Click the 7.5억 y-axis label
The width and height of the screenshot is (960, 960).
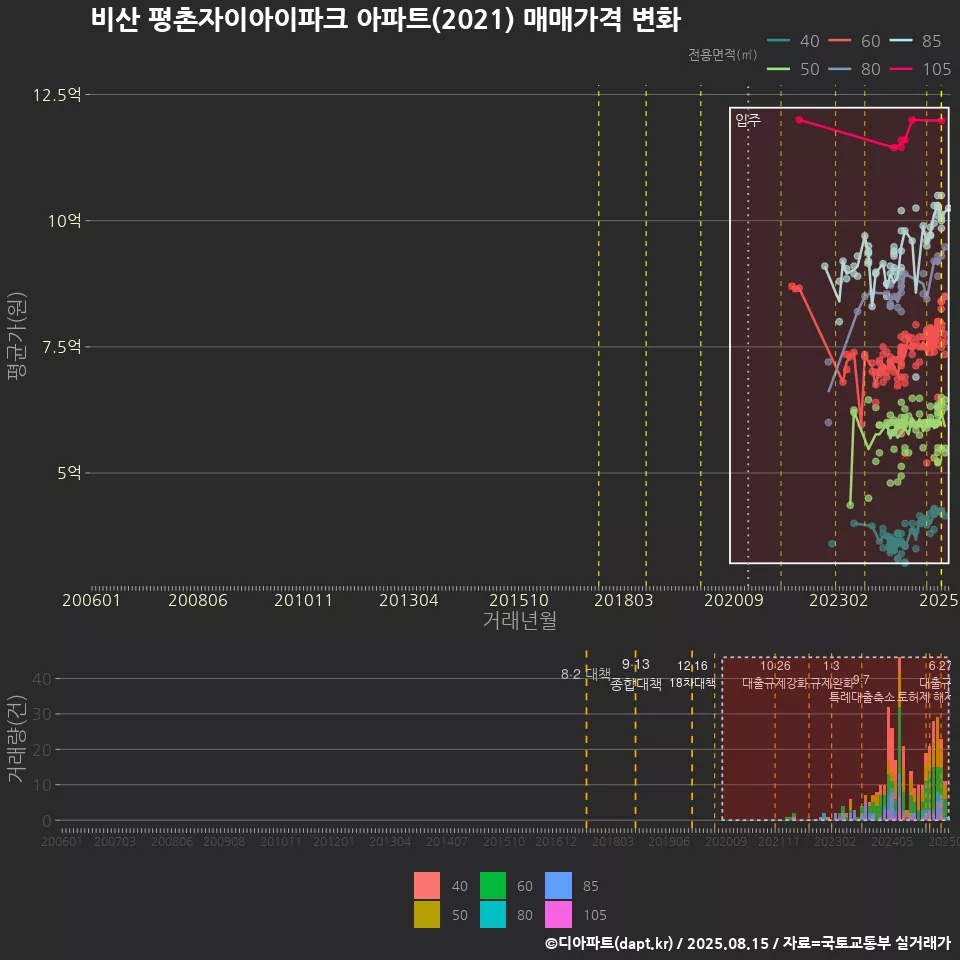click(62, 347)
